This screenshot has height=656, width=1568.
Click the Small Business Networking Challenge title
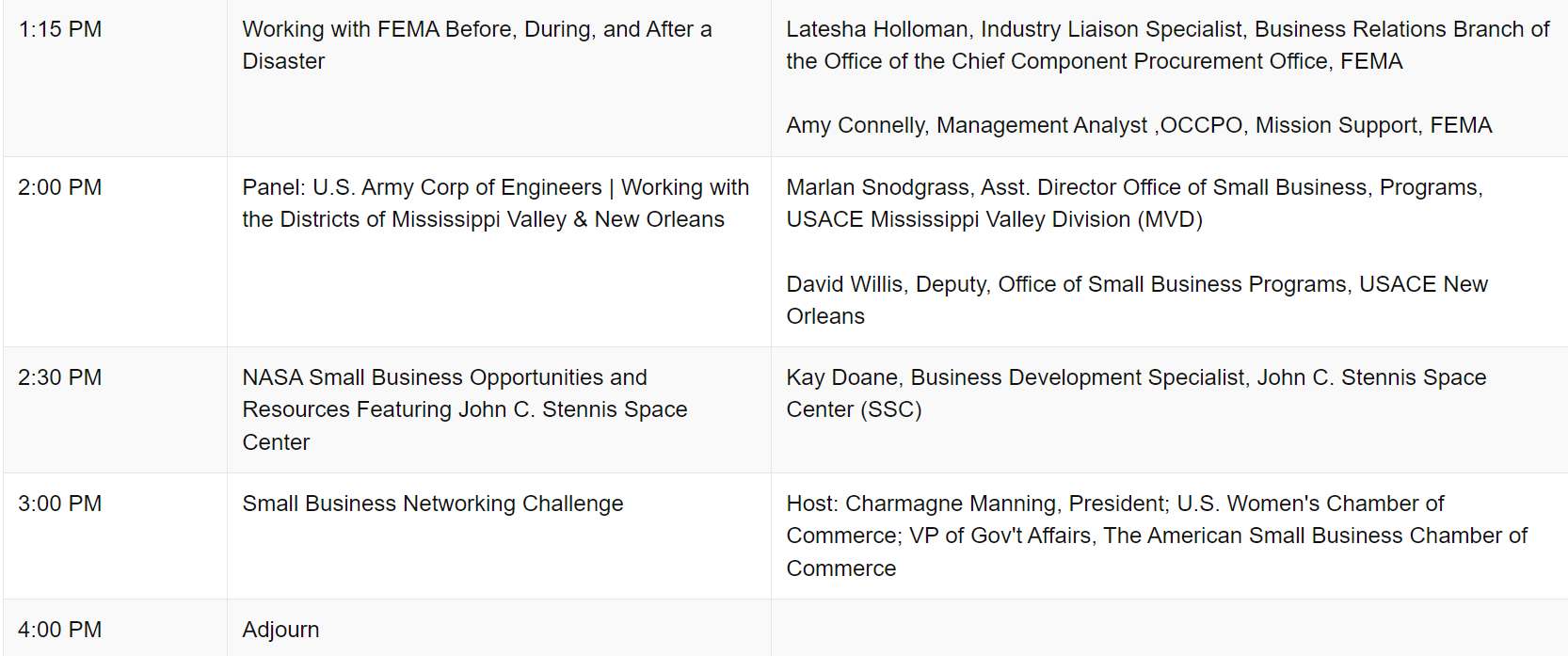point(433,504)
